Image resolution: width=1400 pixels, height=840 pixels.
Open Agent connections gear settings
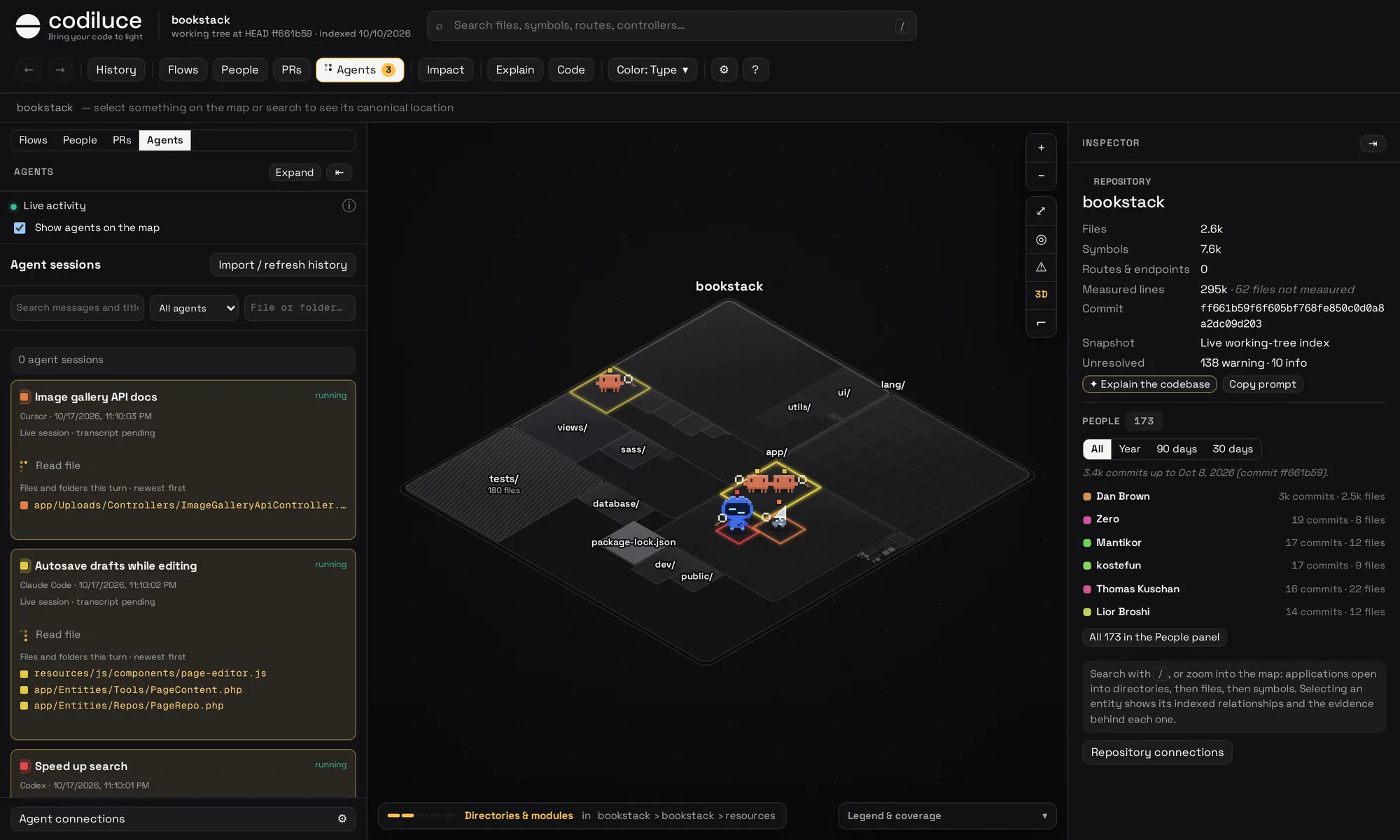pos(342,819)
